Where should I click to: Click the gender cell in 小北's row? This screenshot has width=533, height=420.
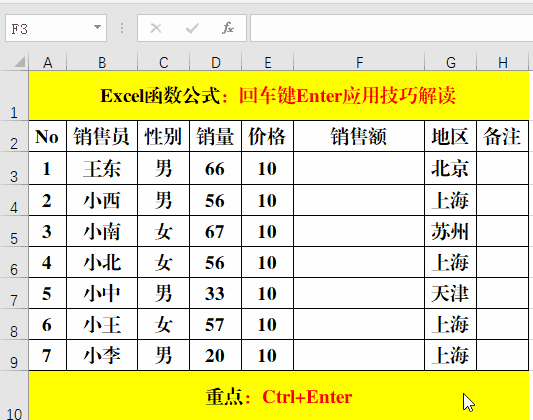tap(164, 262)
